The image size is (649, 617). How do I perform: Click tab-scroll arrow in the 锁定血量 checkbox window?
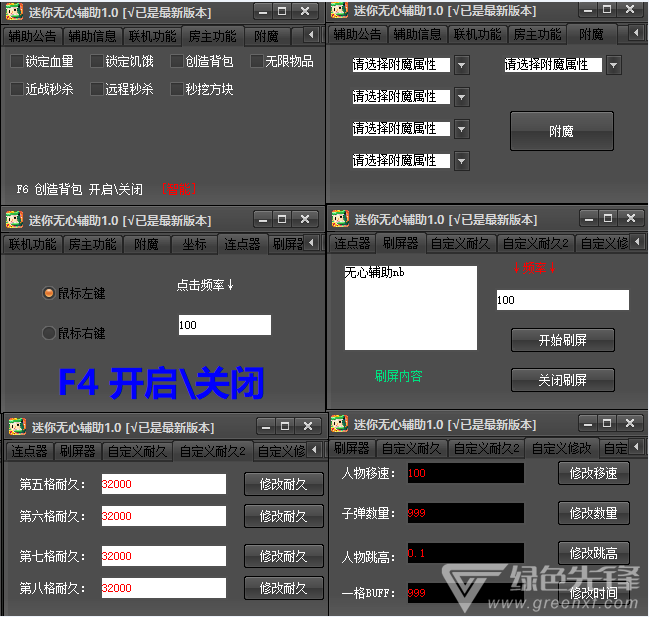[311, 35]
